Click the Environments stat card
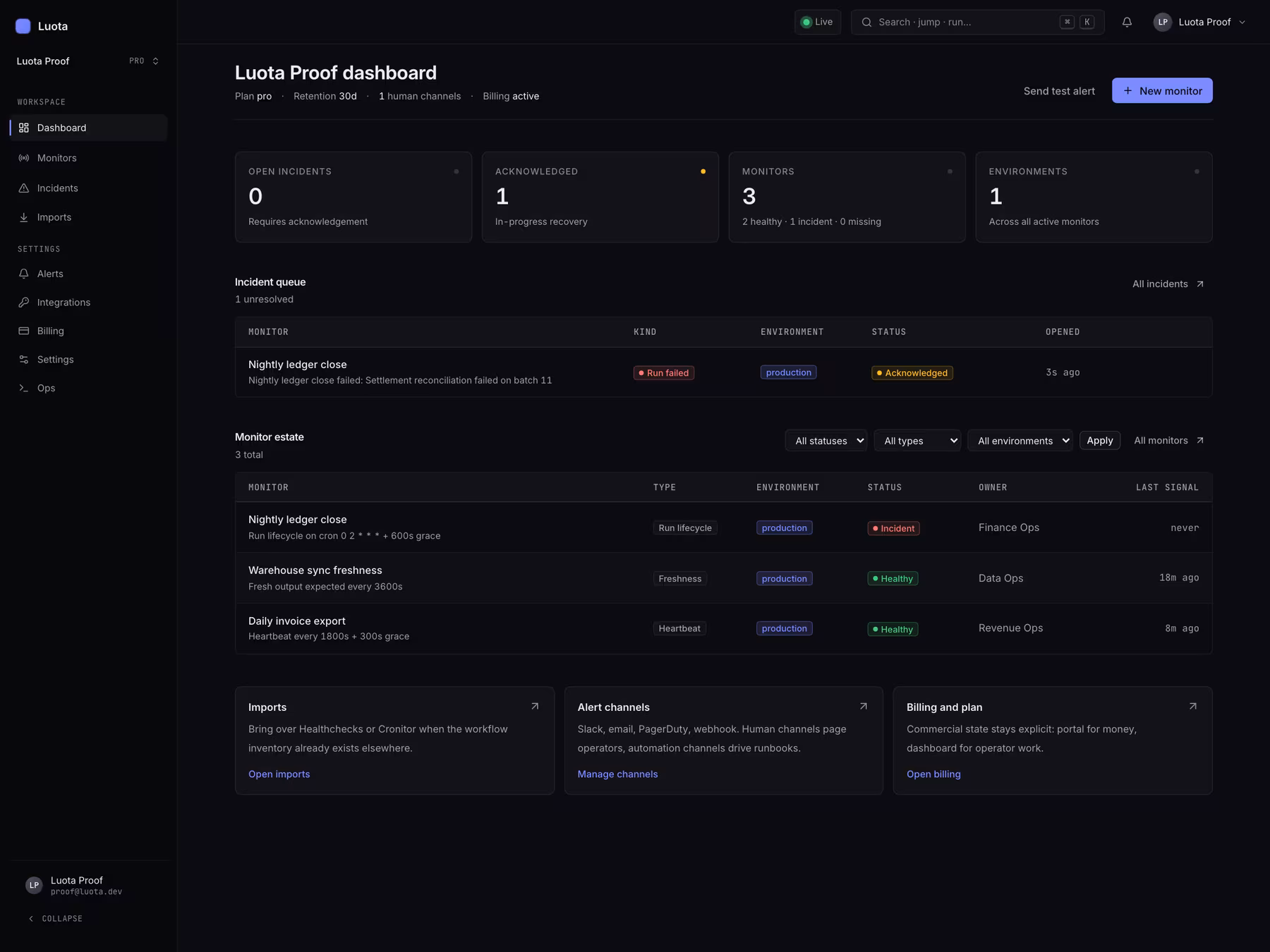This screenshot has height=952, width=1270. (1094, 197)
